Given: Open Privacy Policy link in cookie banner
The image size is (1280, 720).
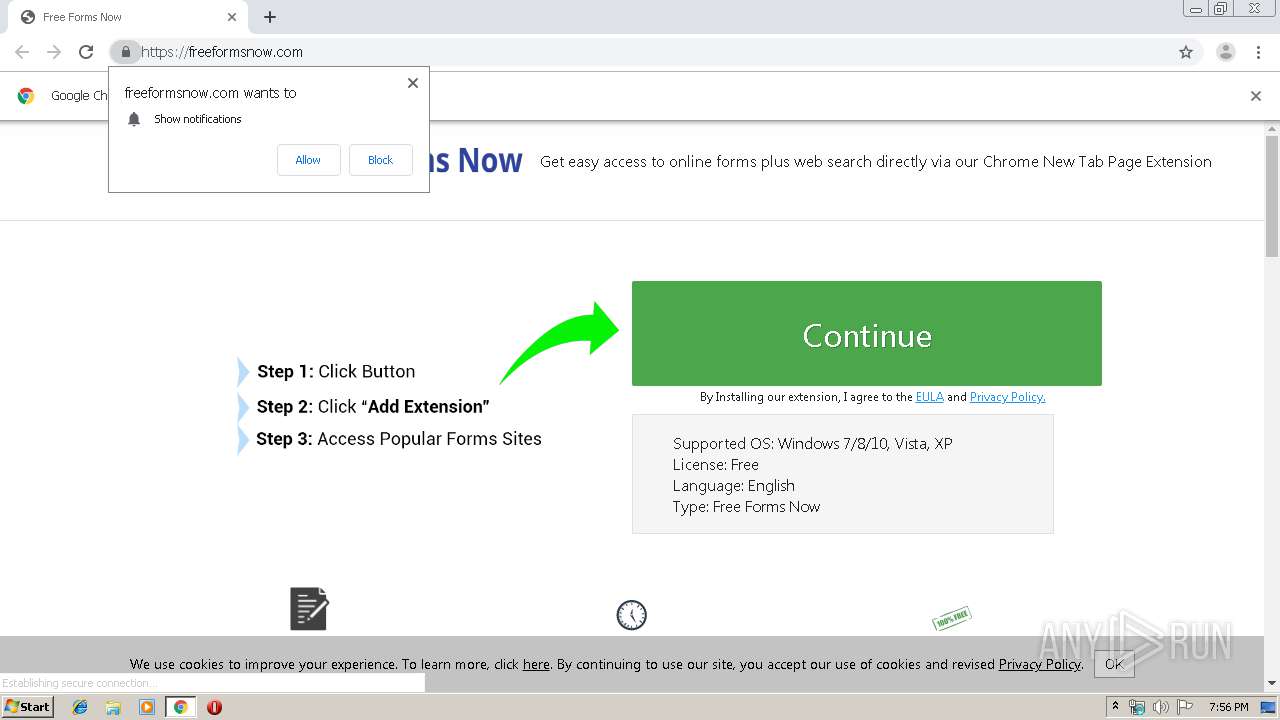Looking at the screenshot, I should tap(1039, 664).
